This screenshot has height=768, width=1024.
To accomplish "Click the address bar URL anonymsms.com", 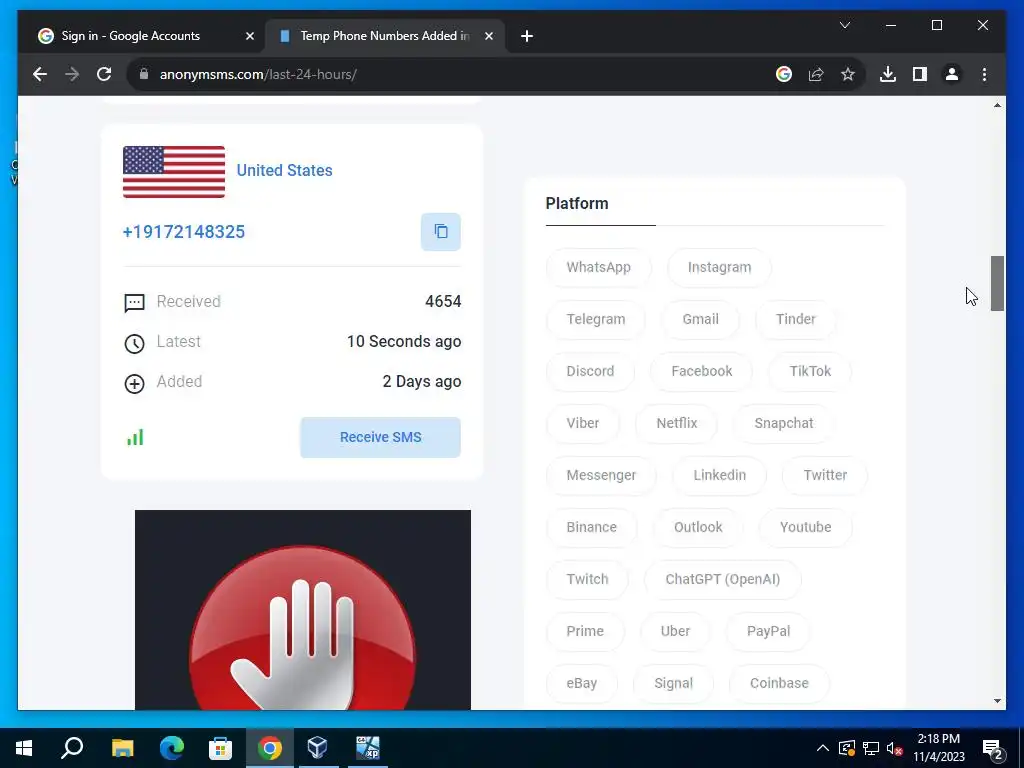I will (258, 74).
